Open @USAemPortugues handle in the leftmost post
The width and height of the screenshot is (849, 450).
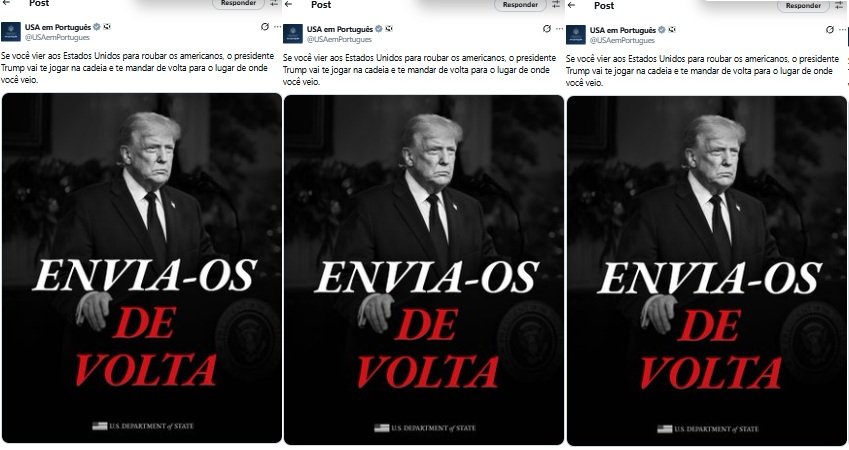[x=57, y=37]
